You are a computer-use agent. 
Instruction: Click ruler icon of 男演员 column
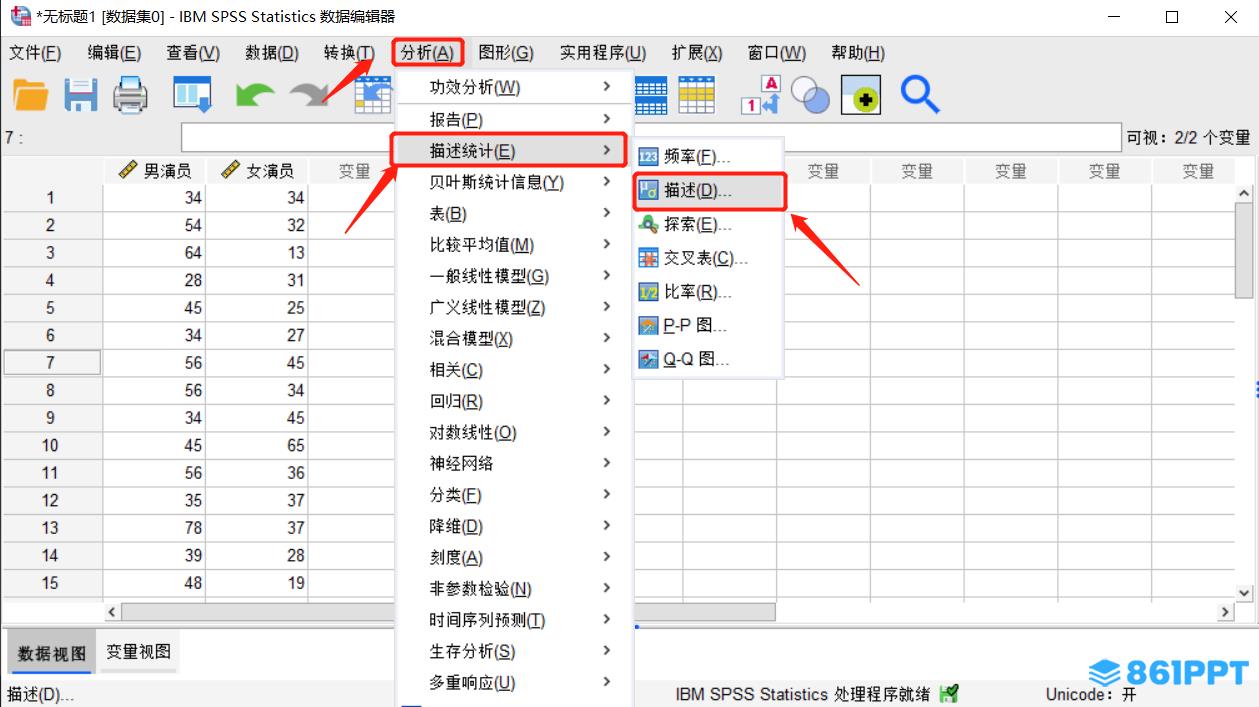127,170
